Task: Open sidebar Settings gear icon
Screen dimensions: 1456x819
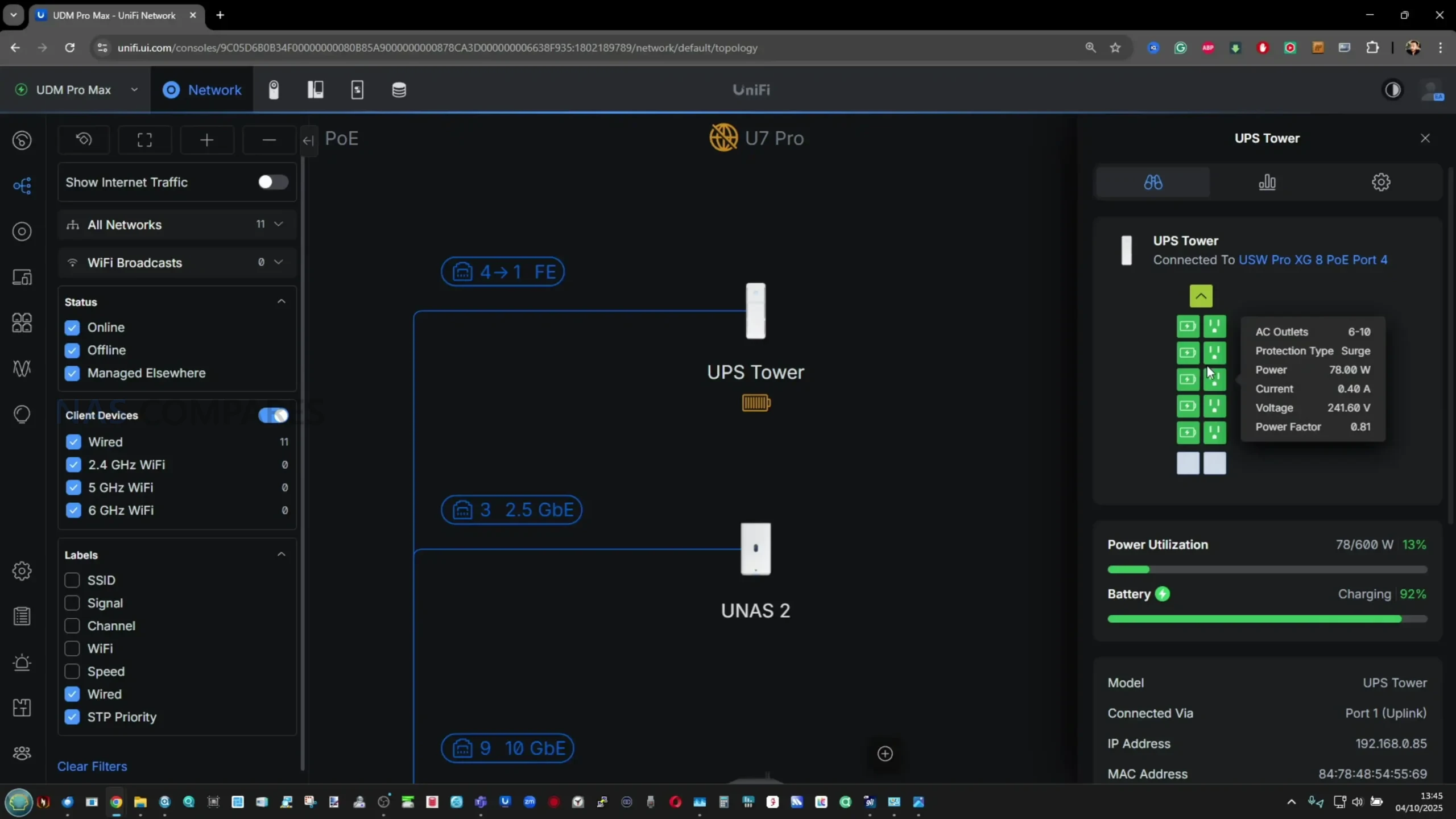Action: coord(22,571)
